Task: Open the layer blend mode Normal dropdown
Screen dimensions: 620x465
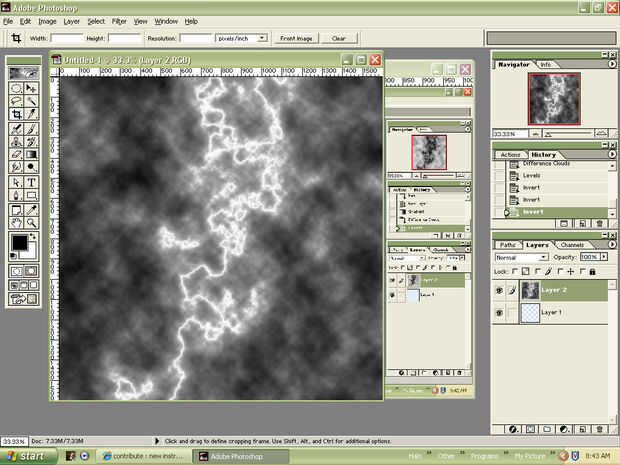Action: 520,257
